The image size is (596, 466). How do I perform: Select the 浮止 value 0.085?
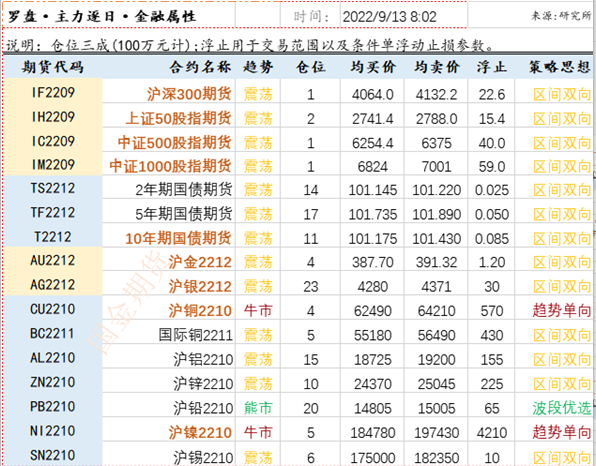(x=492, y=239)
